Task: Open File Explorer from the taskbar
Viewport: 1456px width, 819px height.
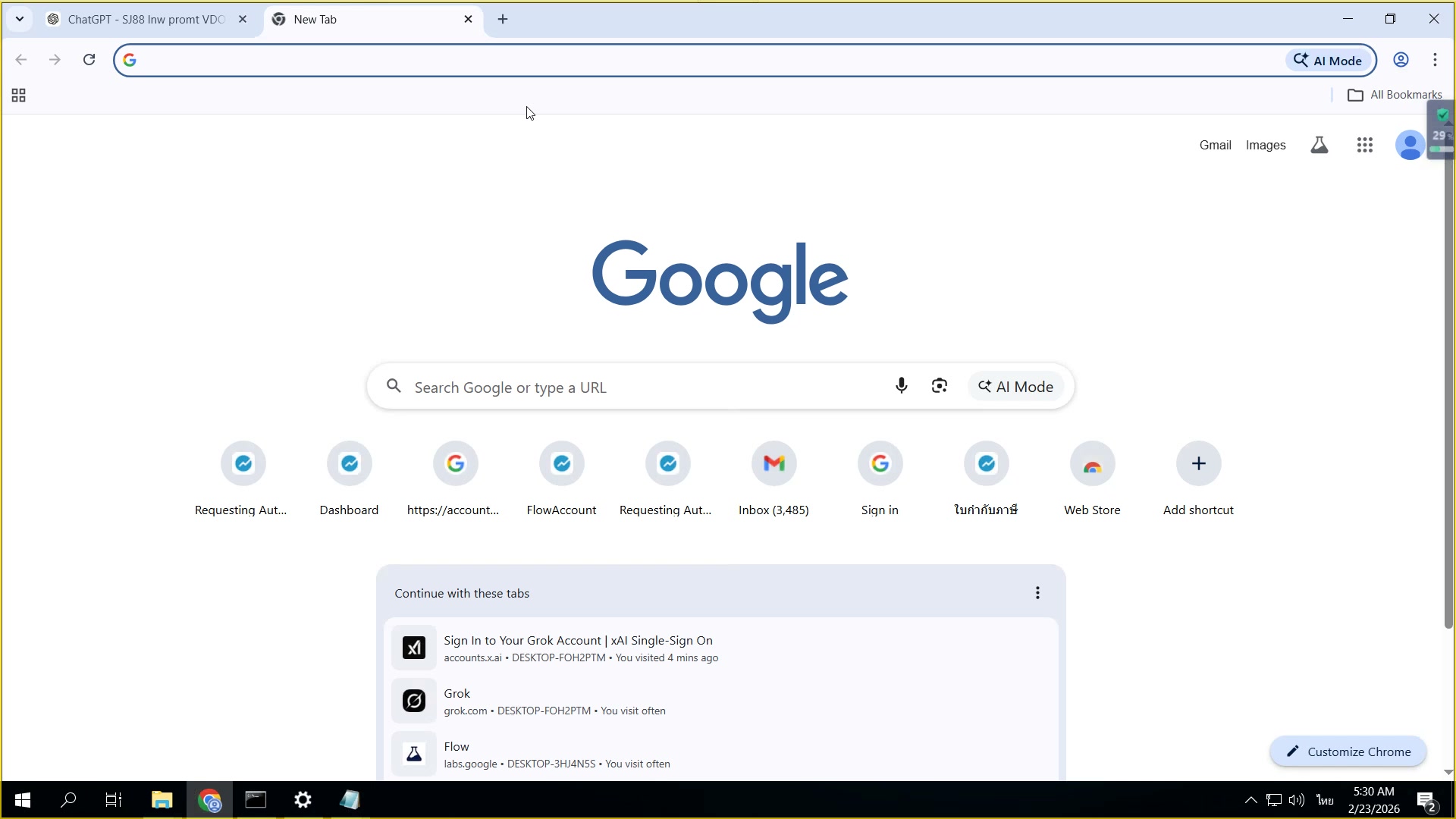Action: click(x=162, y=800)
